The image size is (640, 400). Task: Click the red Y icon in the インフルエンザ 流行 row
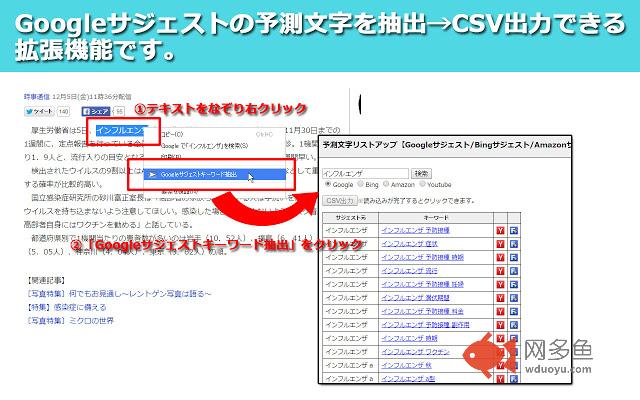pos(500,271)
